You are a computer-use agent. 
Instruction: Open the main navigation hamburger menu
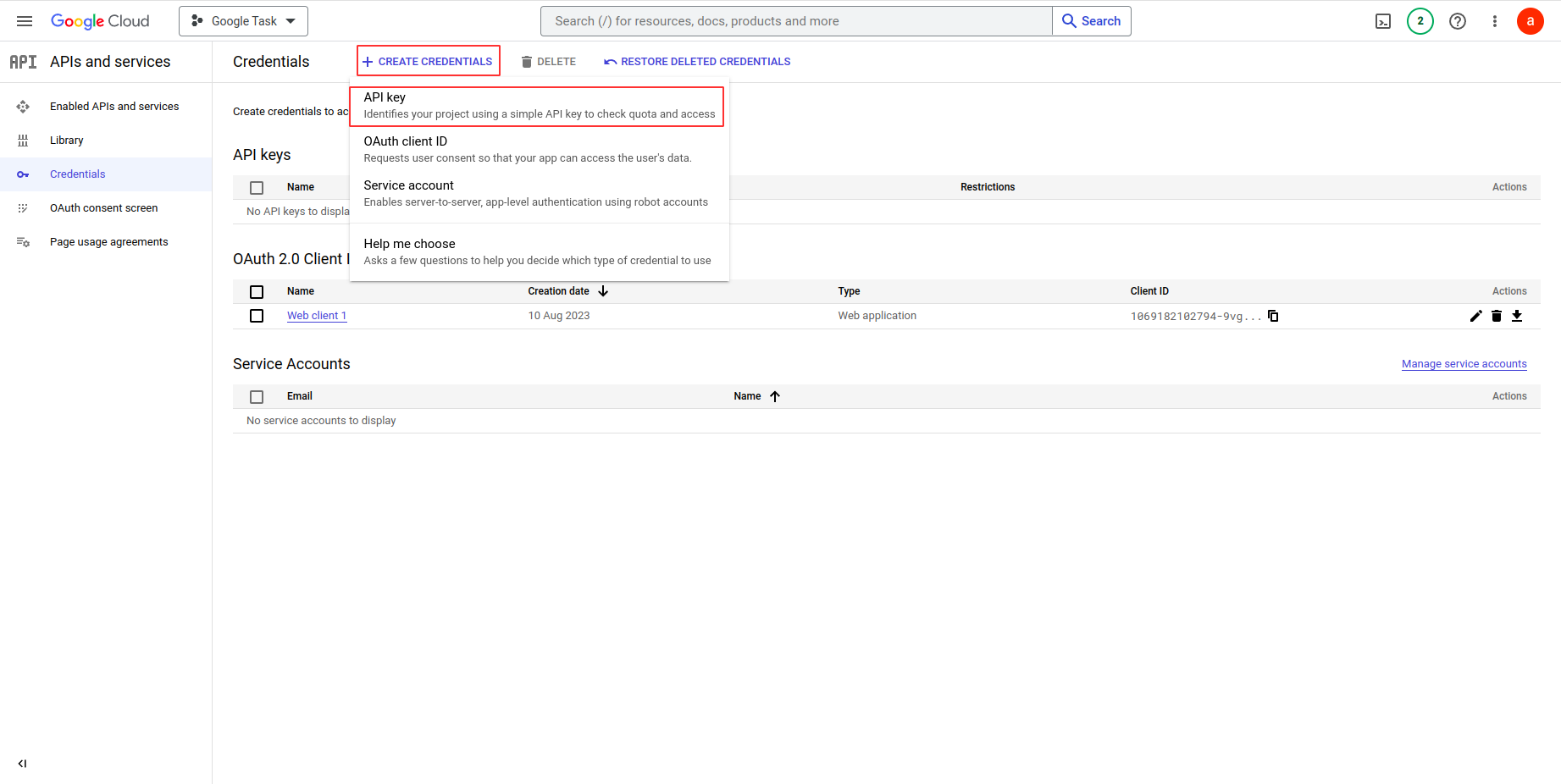coord(25,21)
